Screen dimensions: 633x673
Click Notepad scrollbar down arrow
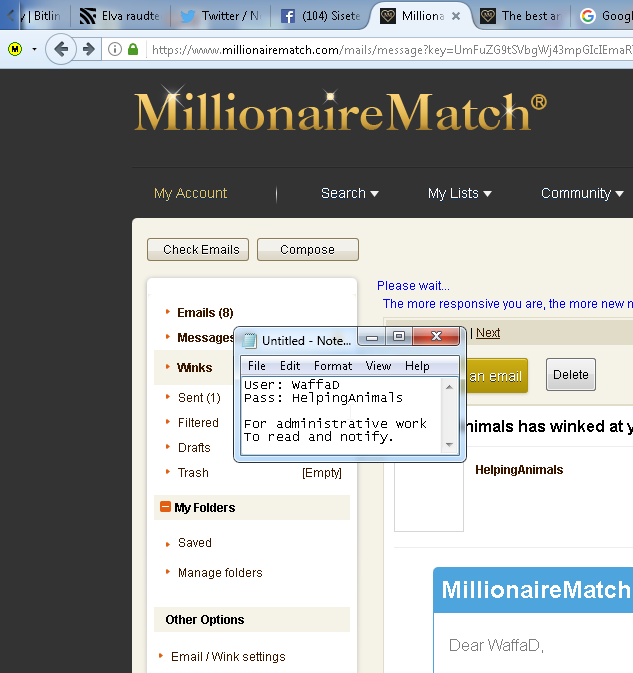pyautogui.click(x=449, y=445)
